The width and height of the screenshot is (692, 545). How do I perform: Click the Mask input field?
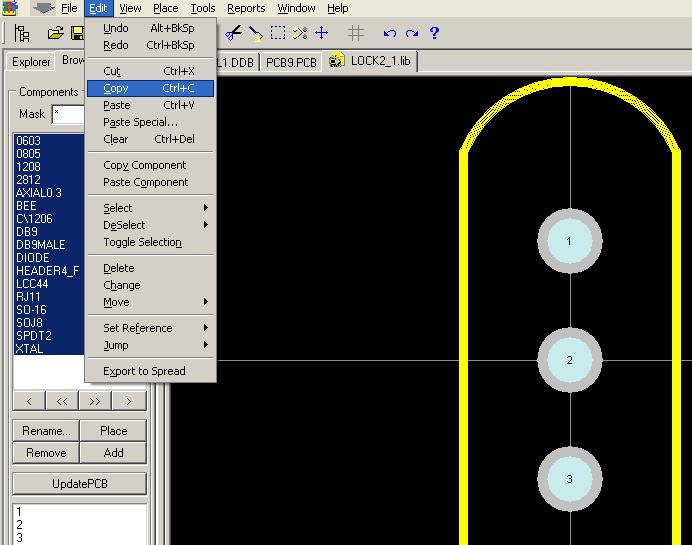click(68, 115)
